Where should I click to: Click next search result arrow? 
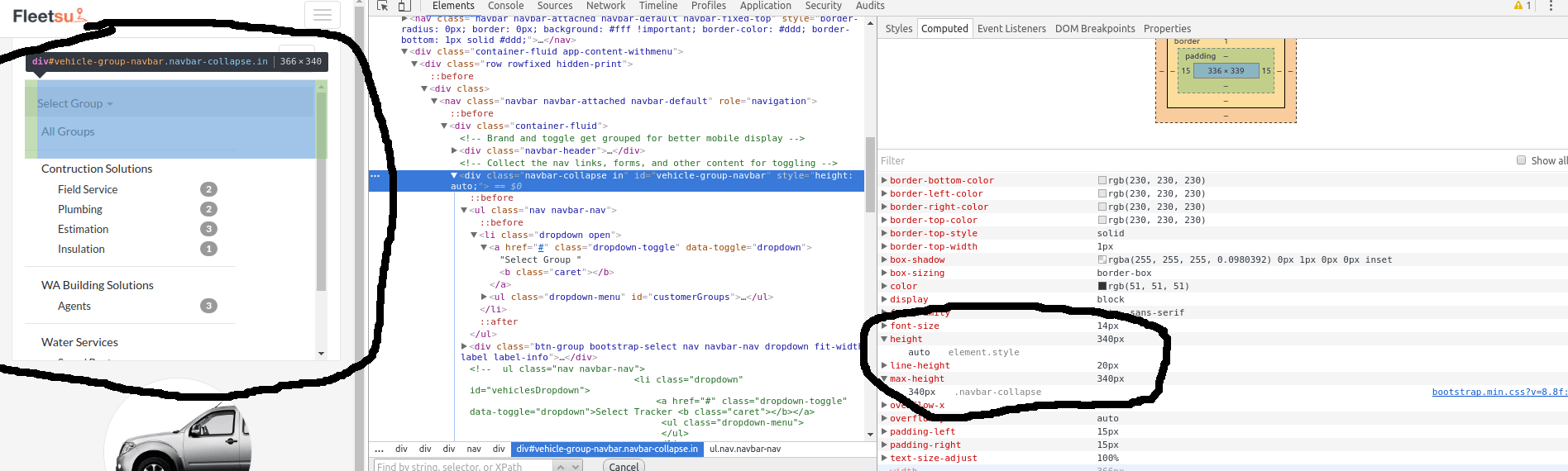pos(576,467)
